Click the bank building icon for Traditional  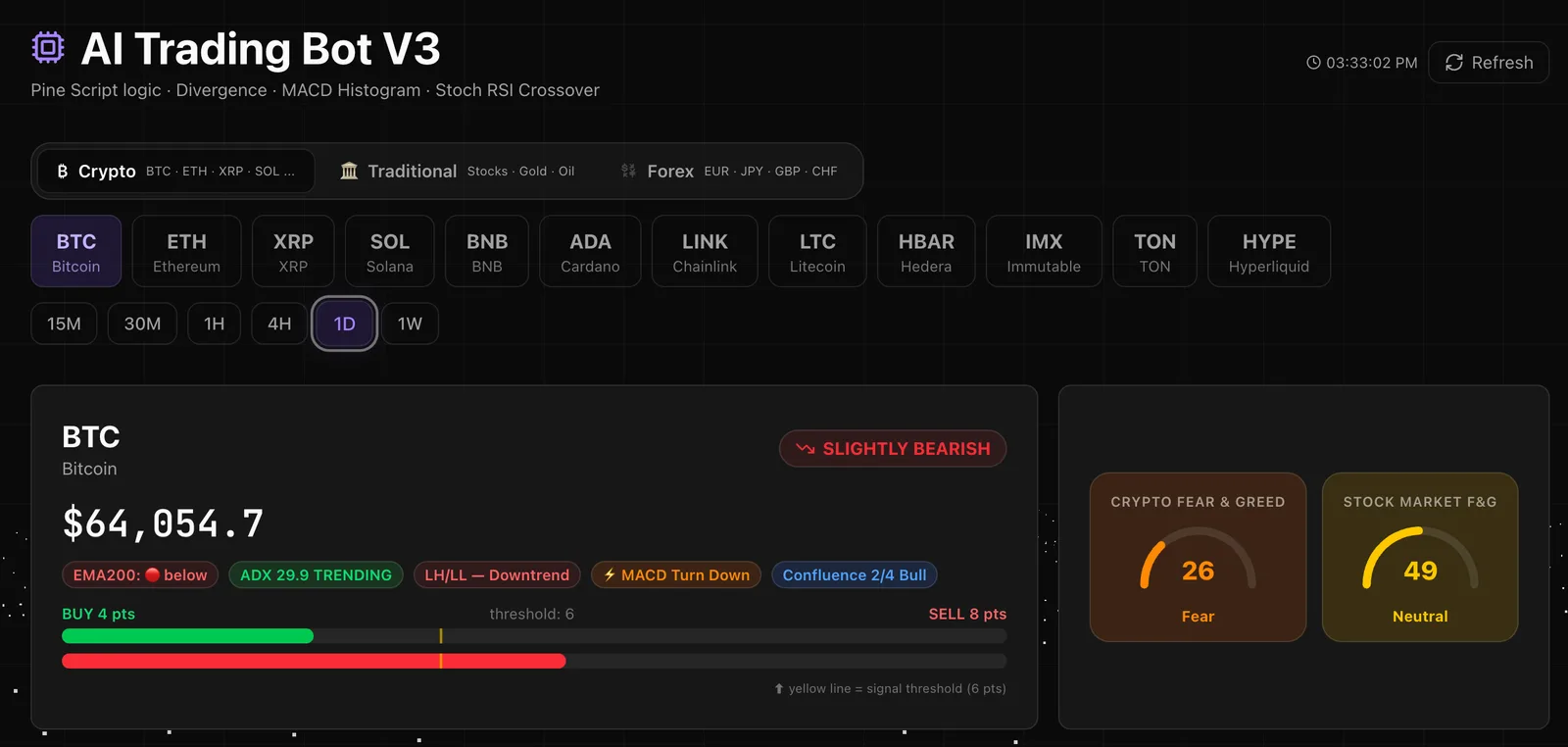(x=349, y=171)
